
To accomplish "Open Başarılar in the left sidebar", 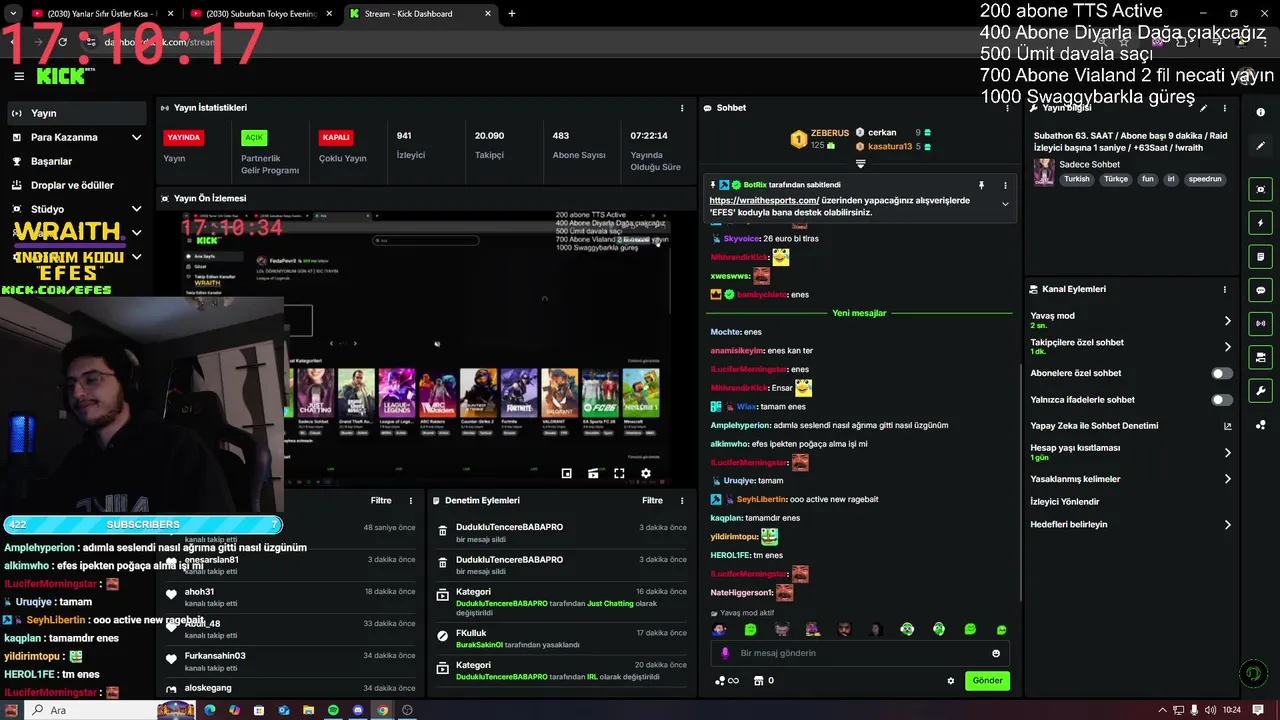I will click(76, 161).
